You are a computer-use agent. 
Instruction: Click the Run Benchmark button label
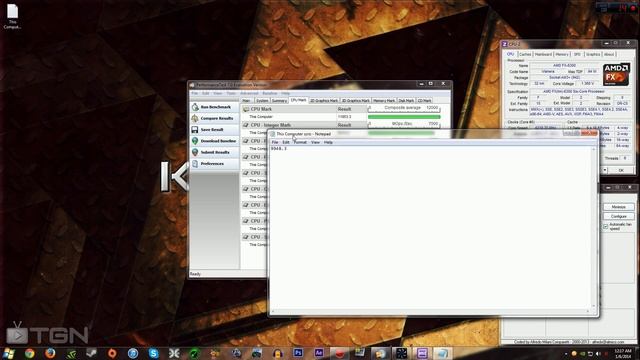click(x=216, y=107)
